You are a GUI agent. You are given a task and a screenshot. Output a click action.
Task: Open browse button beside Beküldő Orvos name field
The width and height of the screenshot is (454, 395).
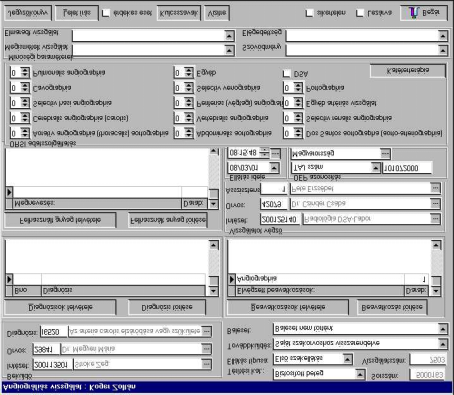click(206, 349)
